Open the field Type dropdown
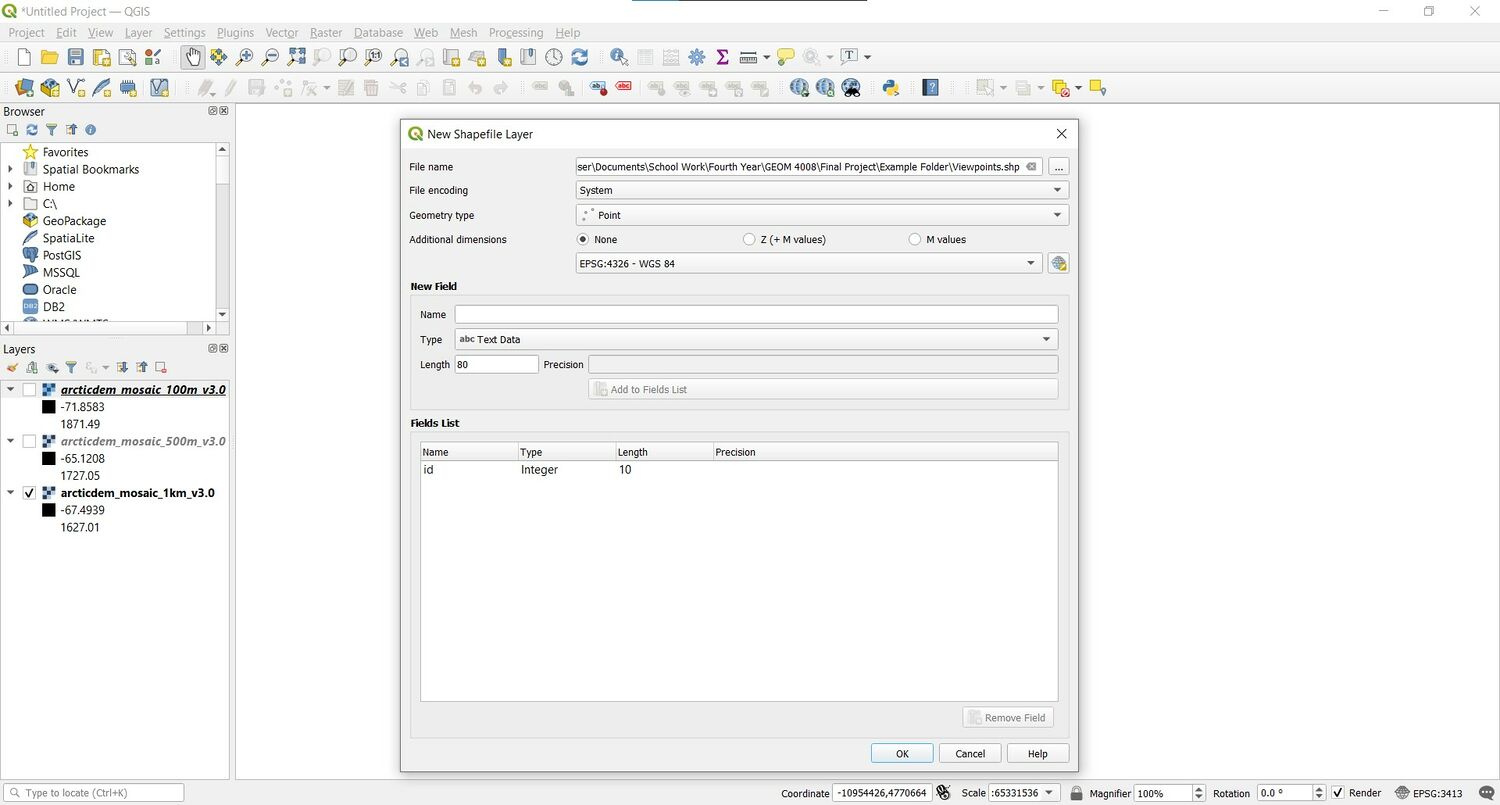Viewport: 1500px width, 805px height. (1045, 339)
